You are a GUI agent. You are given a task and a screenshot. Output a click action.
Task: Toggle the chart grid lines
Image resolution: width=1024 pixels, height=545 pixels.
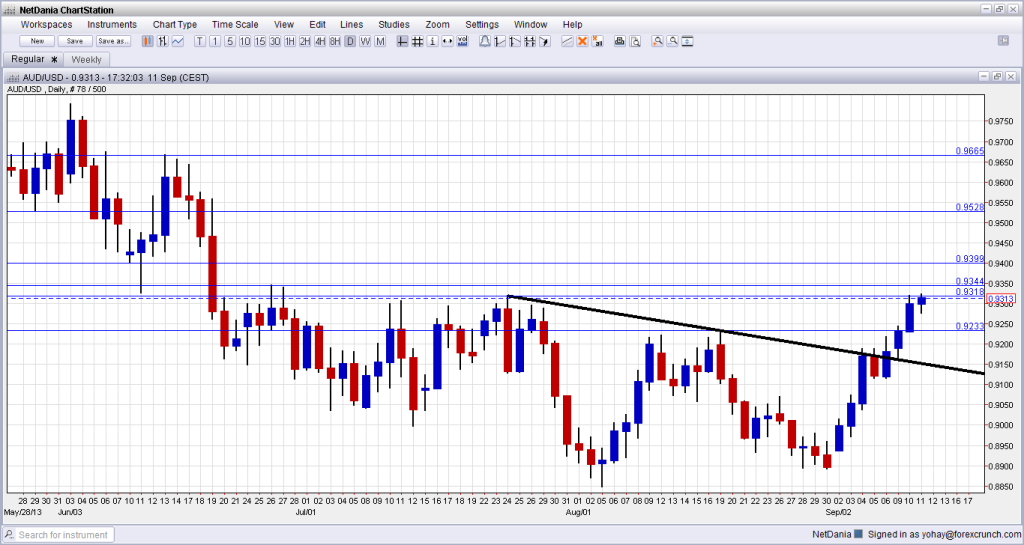(417, 41)
